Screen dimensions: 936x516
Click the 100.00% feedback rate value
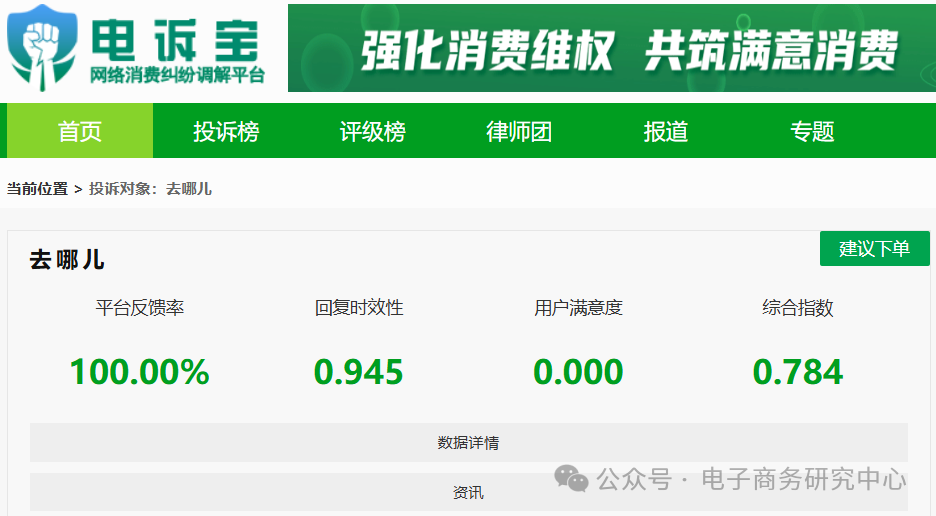[140, 371]
